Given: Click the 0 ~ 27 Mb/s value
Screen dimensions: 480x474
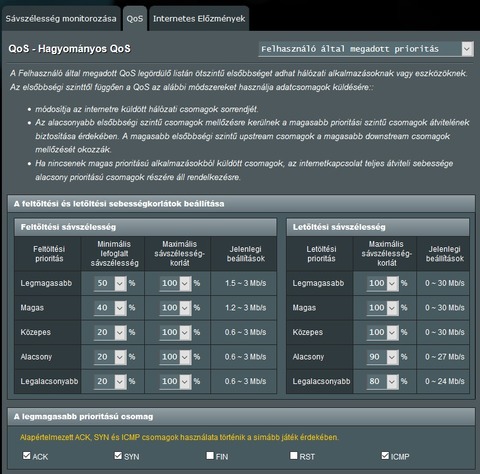Looking at the screenshot, I should (445, 357).
